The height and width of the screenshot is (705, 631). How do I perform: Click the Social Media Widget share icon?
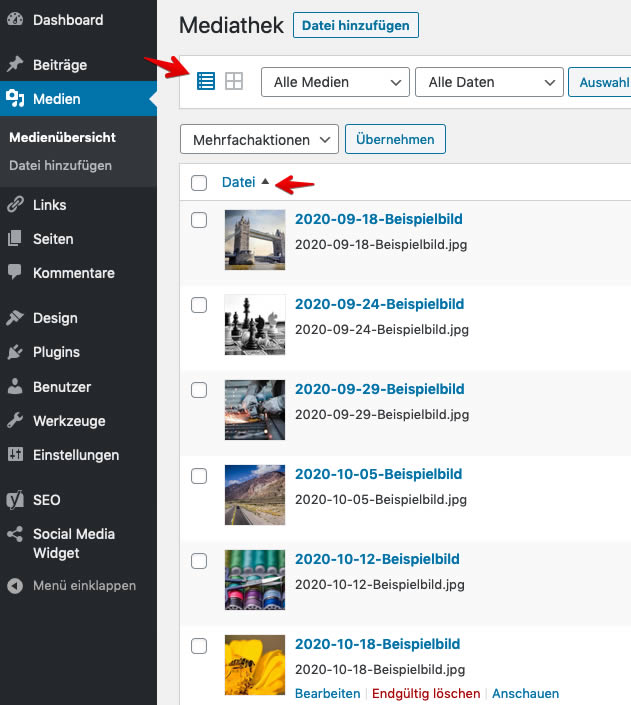pyautogui.click(x=15, y=534)
